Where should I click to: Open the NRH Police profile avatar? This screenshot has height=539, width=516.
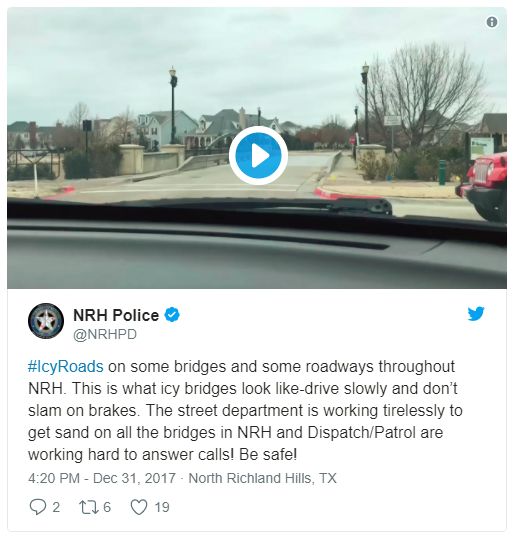[46, 321]
